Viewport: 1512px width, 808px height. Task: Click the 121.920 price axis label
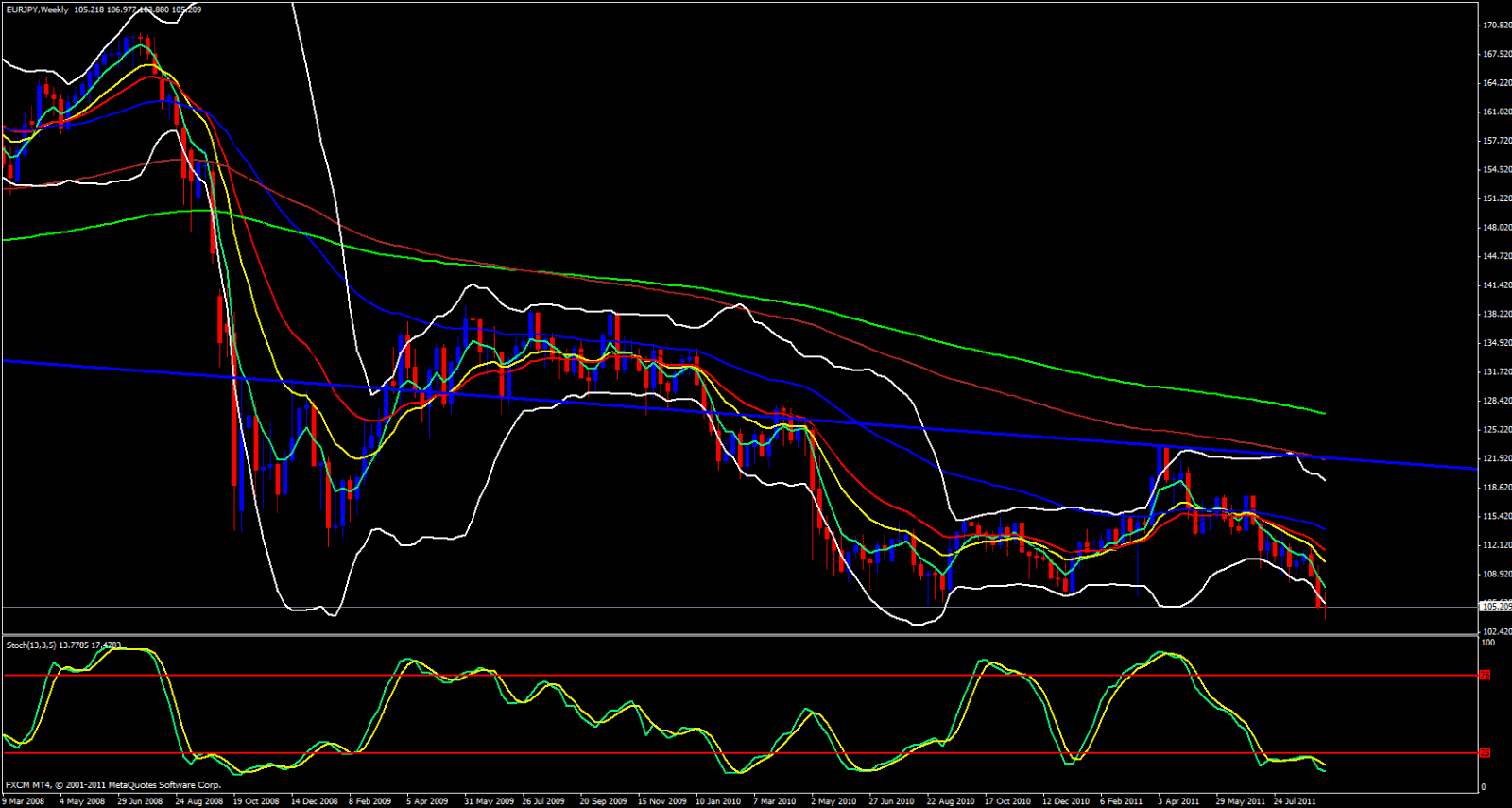1497,459
